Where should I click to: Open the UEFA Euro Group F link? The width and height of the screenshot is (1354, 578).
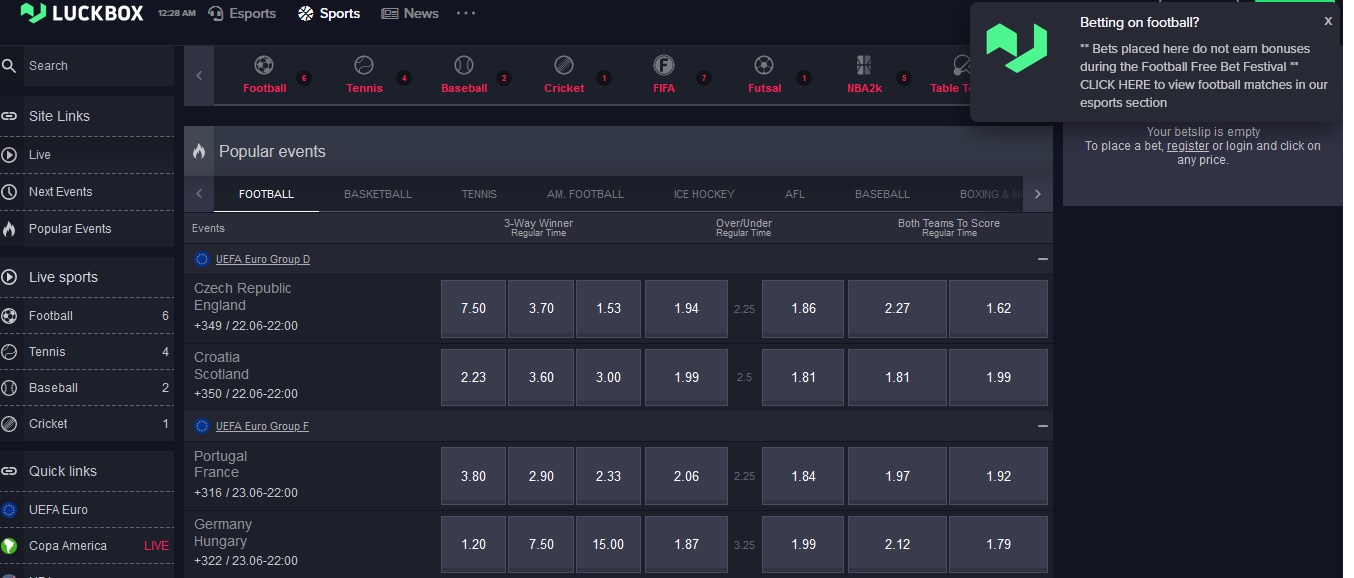click(262, 426)
